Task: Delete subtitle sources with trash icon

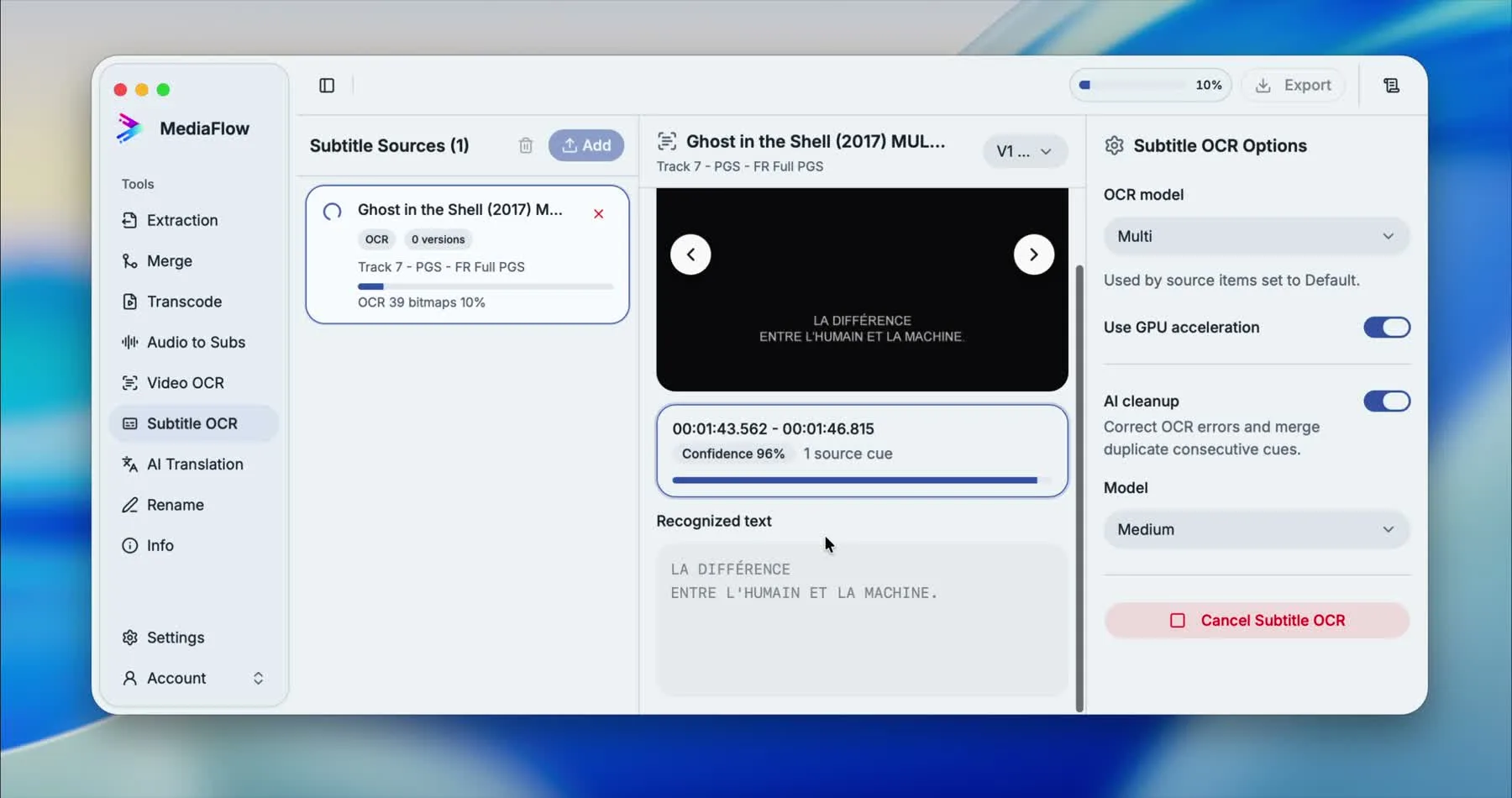Action: point(526,145)
